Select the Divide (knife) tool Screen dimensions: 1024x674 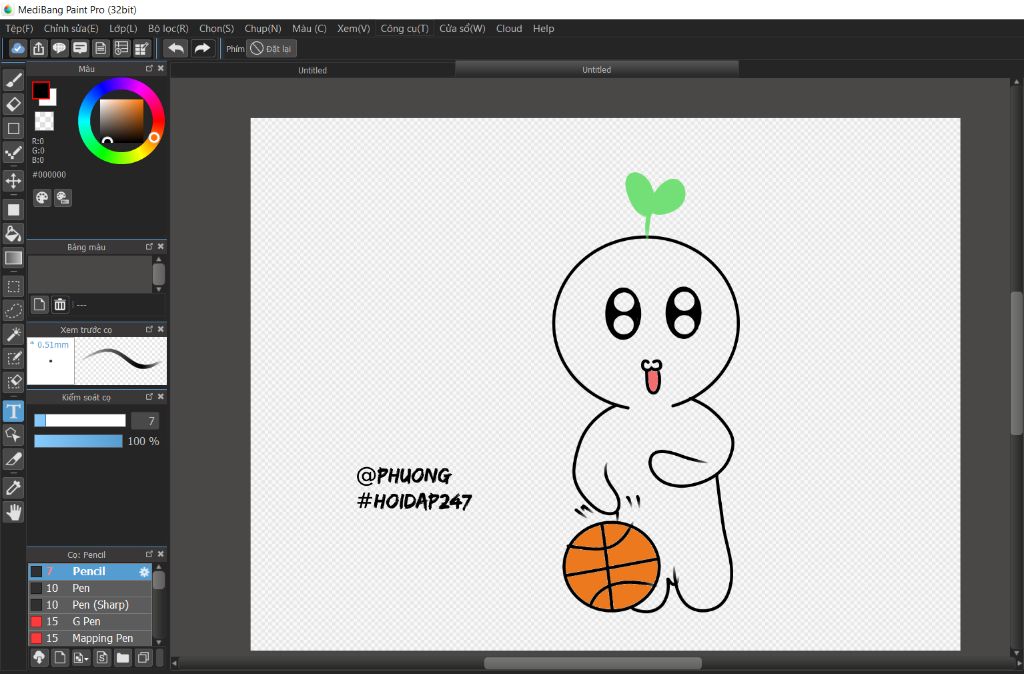(13, 459)
